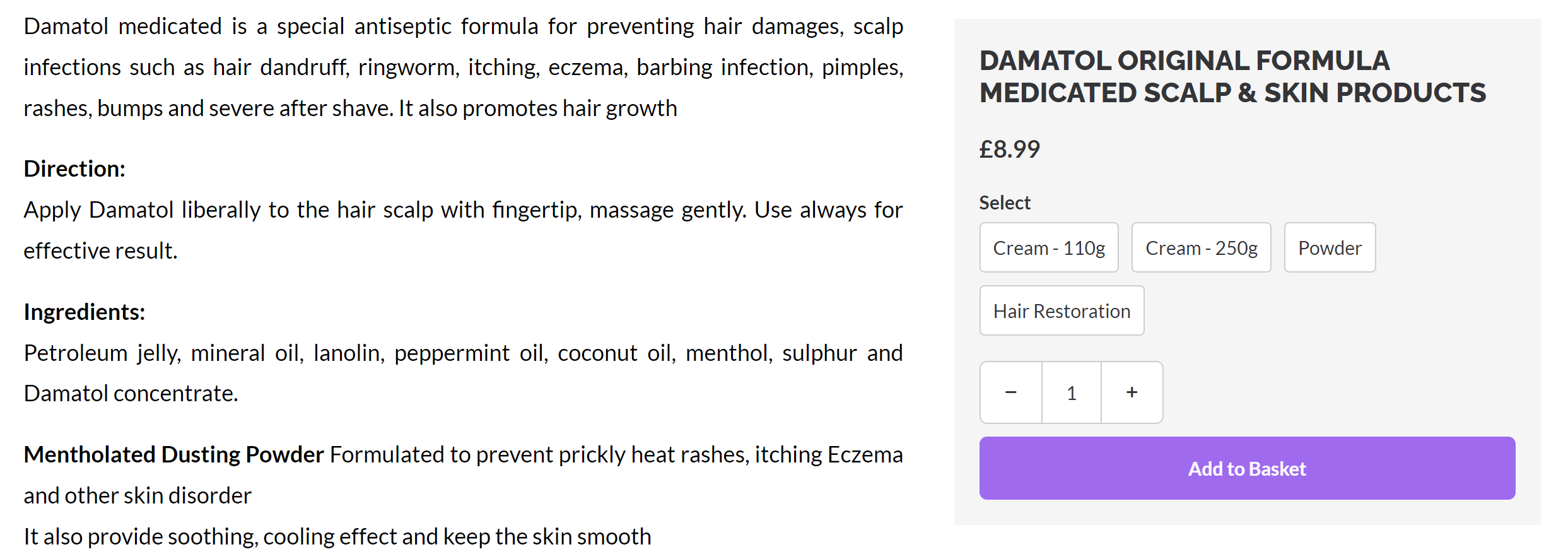1568x559 pixels.
Task: Pick the Powder product option
Action: tap(1330, 247)
